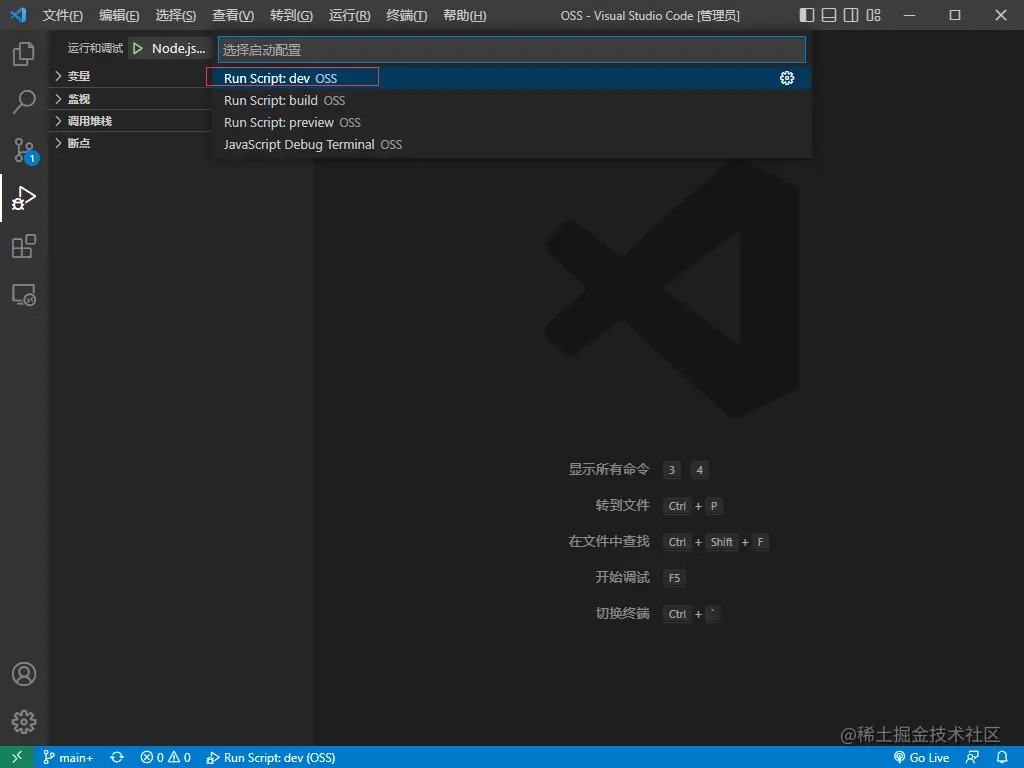Click the 转到文件 hint text
This screenshot has width=1024, height=768.
tap(622, 505)
